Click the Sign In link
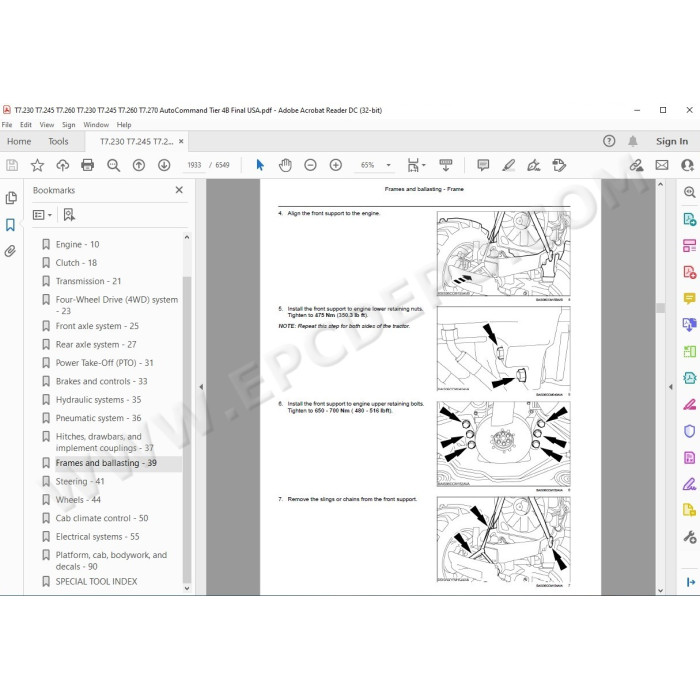The width and height of the screenshot is (700, 700). point(671,142)
